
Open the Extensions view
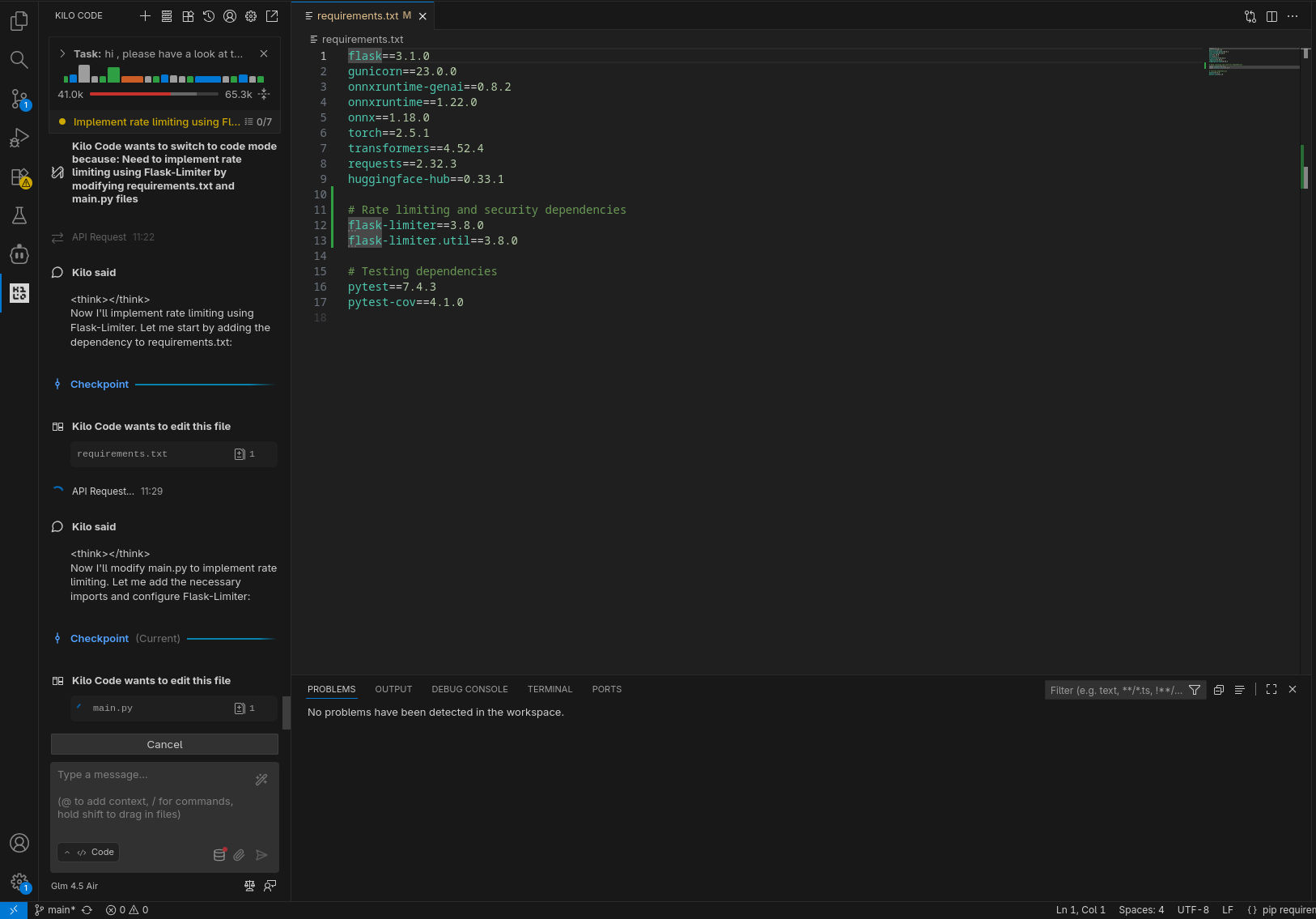(x=19, y=177)
